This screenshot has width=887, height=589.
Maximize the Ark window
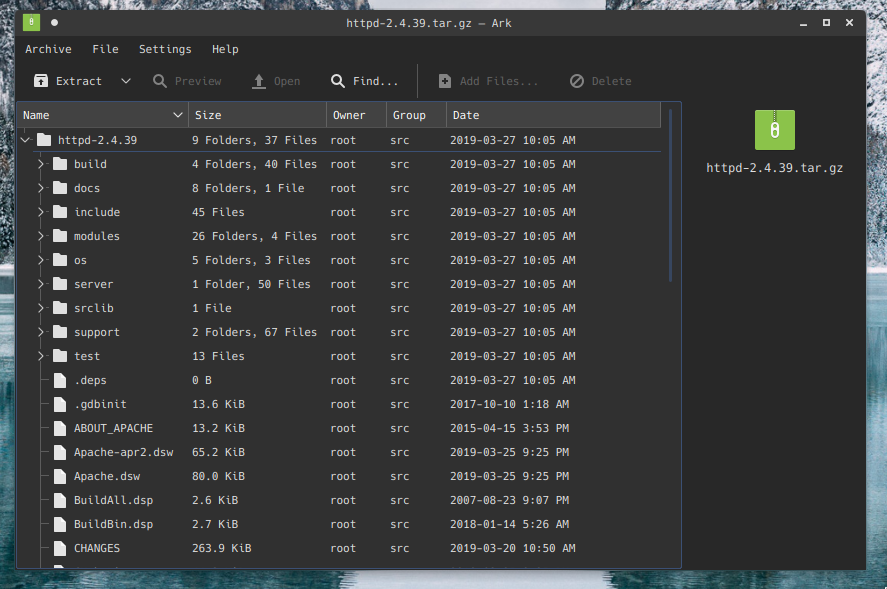tap(826, 23)
